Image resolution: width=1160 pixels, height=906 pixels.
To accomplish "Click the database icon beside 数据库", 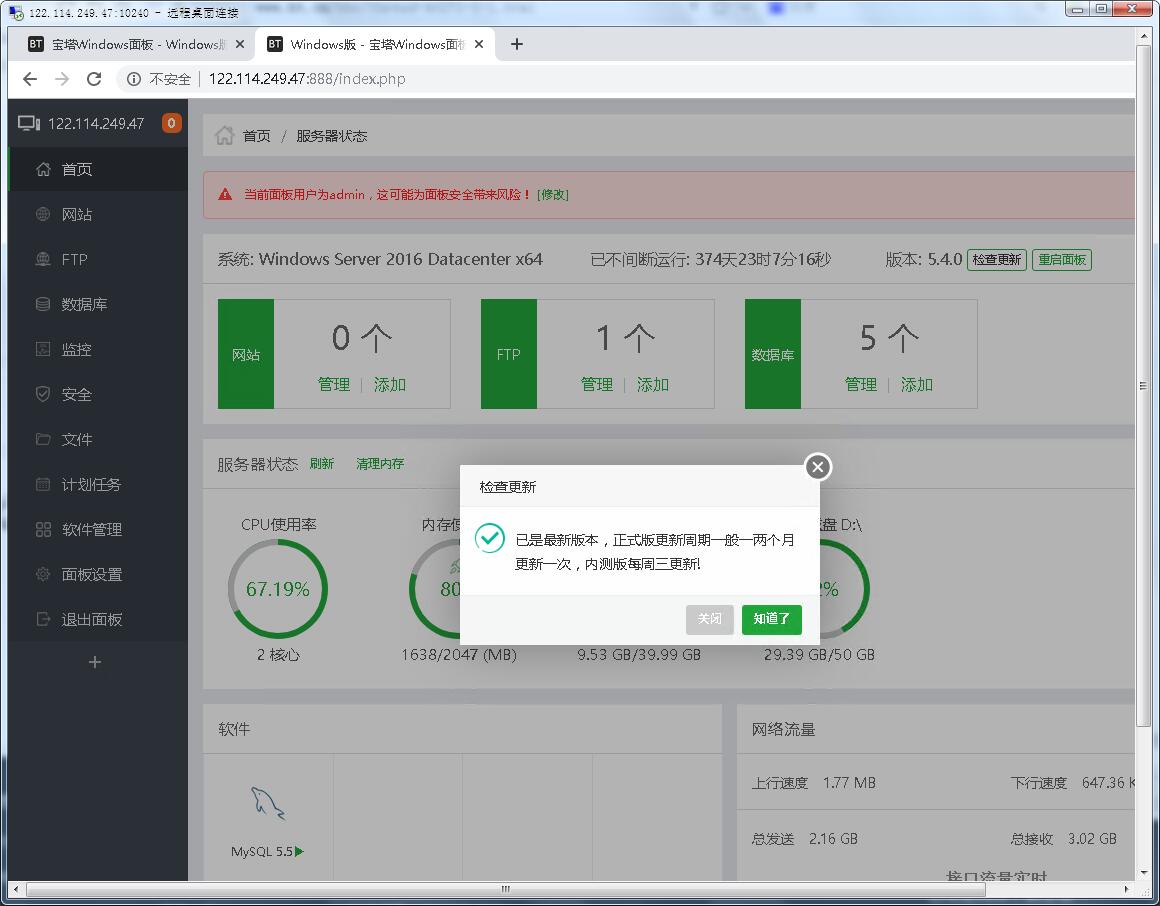I will pyautogui.click(x=43, y=304).
